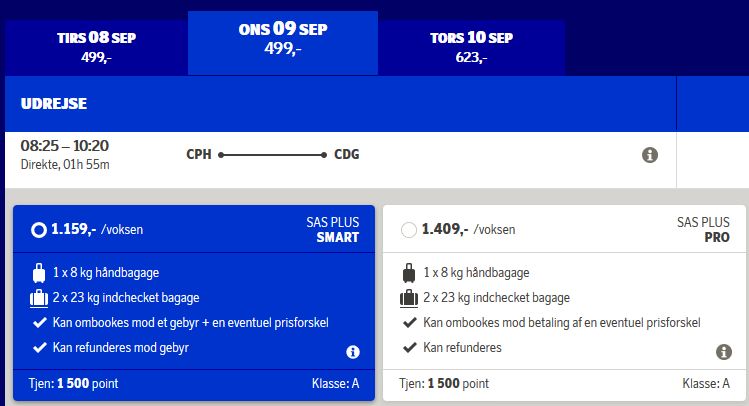Click the SAS Plus Smart fare title
The height and width of the screenshot is (406, 749).
tap(332, 230)
